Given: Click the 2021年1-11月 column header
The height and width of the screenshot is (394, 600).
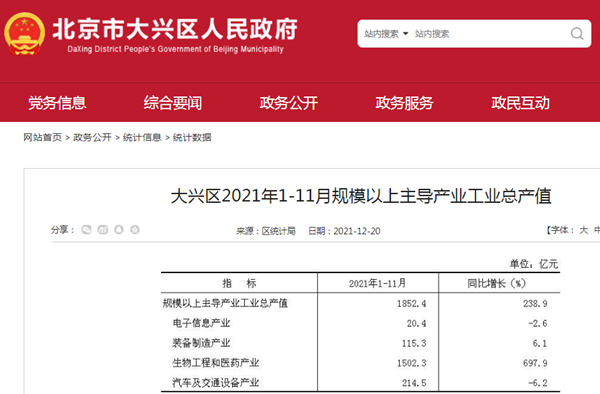Looking at the screenshot, I should (x=377, y=283).
